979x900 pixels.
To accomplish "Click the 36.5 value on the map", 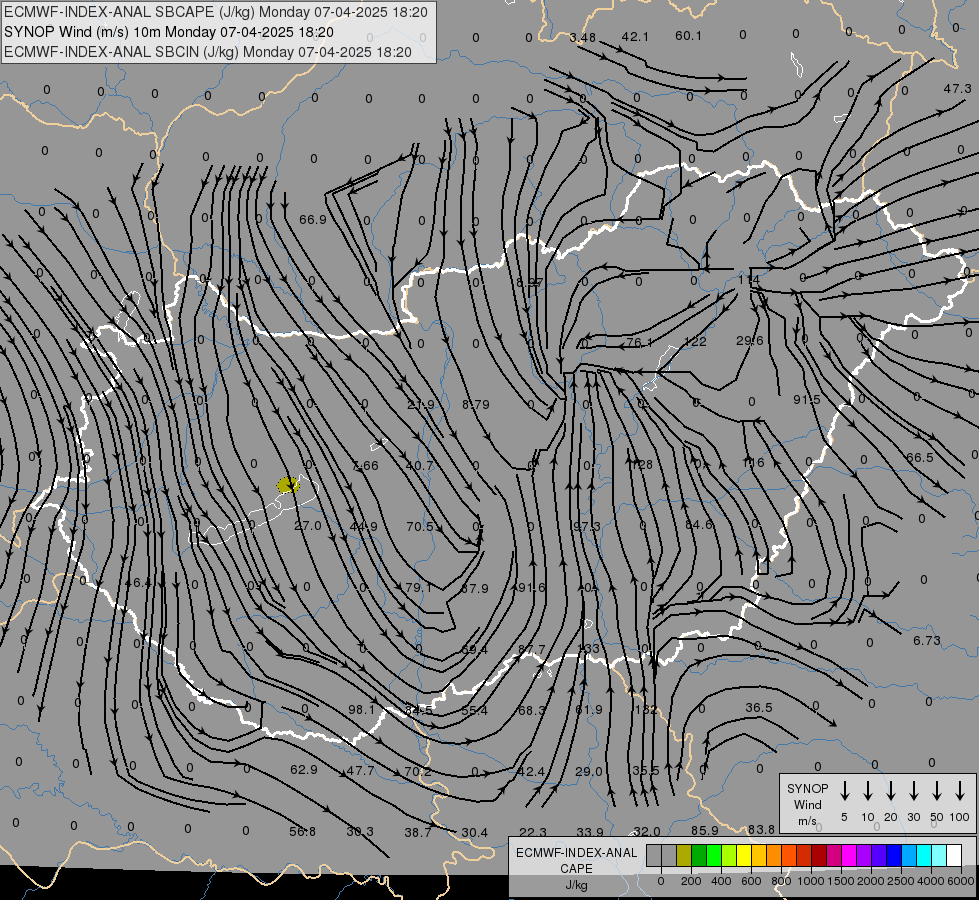I will click(x=759, y=707).
